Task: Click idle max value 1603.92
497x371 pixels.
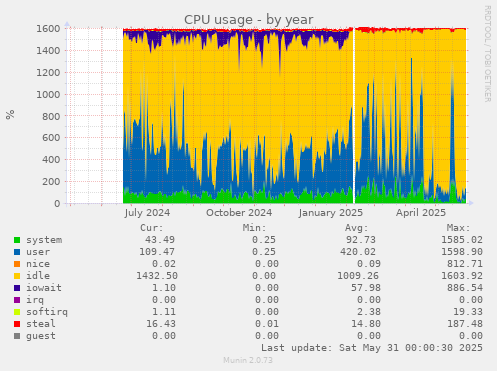Action: point(462,276)
